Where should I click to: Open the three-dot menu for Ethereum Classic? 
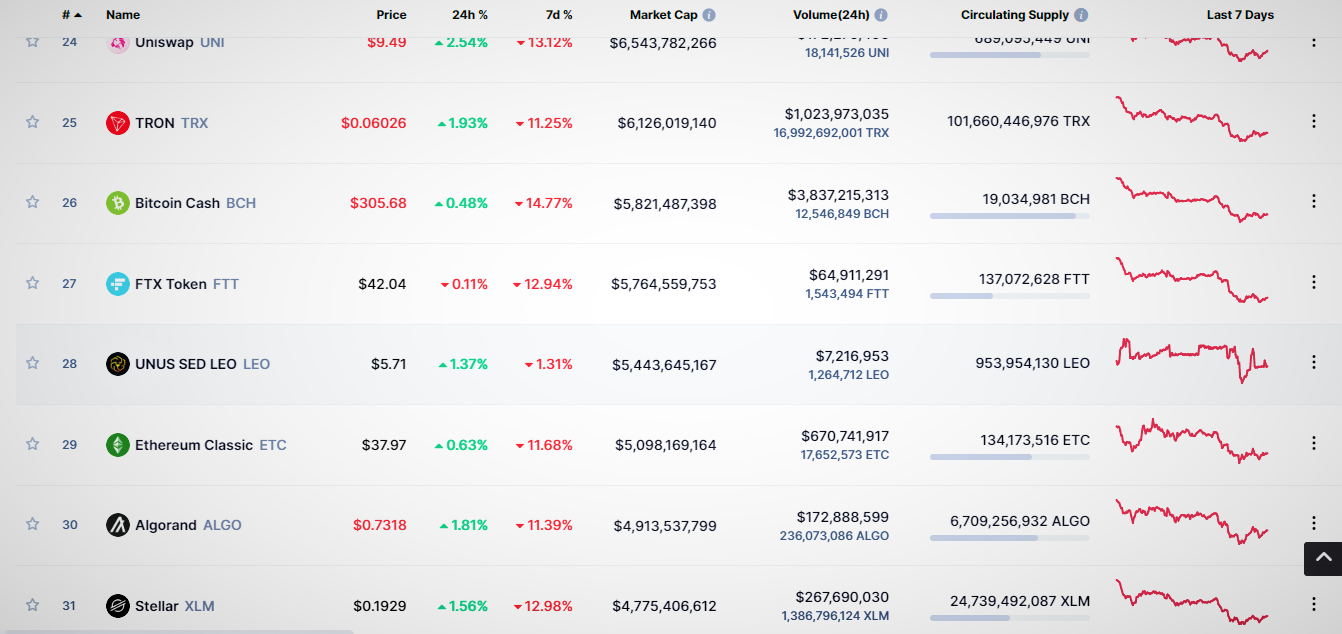coord(1314,444)
